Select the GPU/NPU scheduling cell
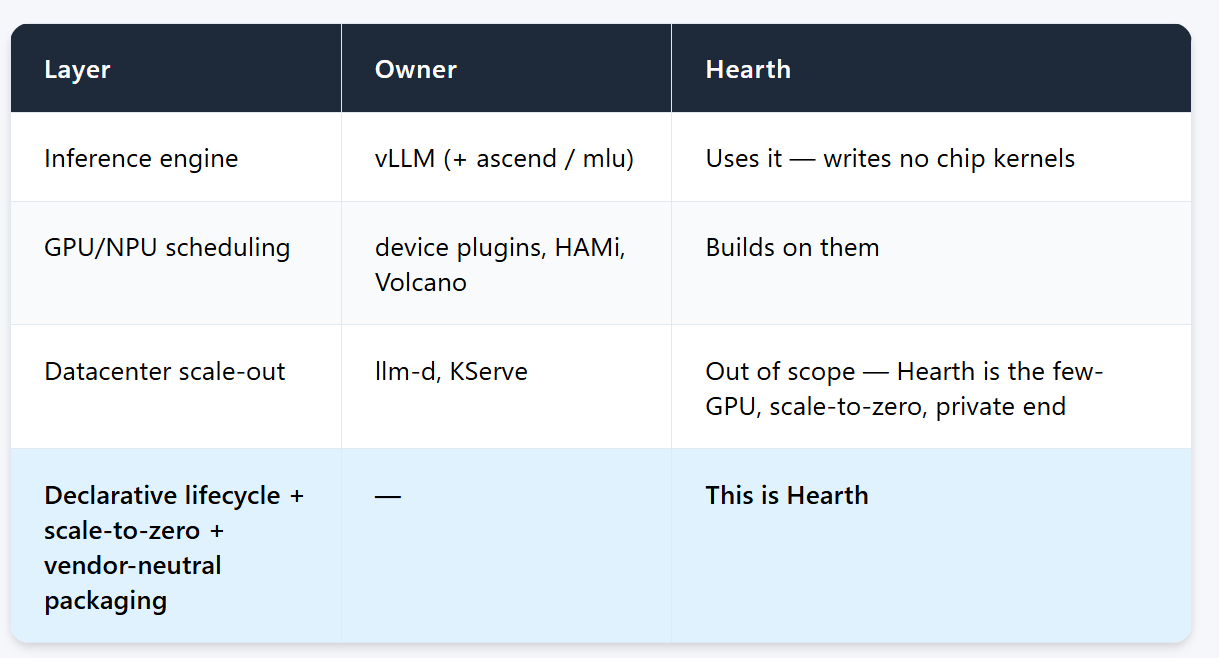The height and width of the screenshot is (658, 1219). click(x=176, y=264)
